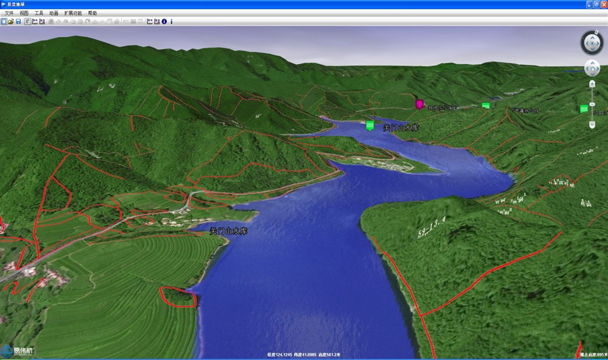608x360 pixels.
Task: Pan left with lower navigation pad arrow
Action: point(587,69)
